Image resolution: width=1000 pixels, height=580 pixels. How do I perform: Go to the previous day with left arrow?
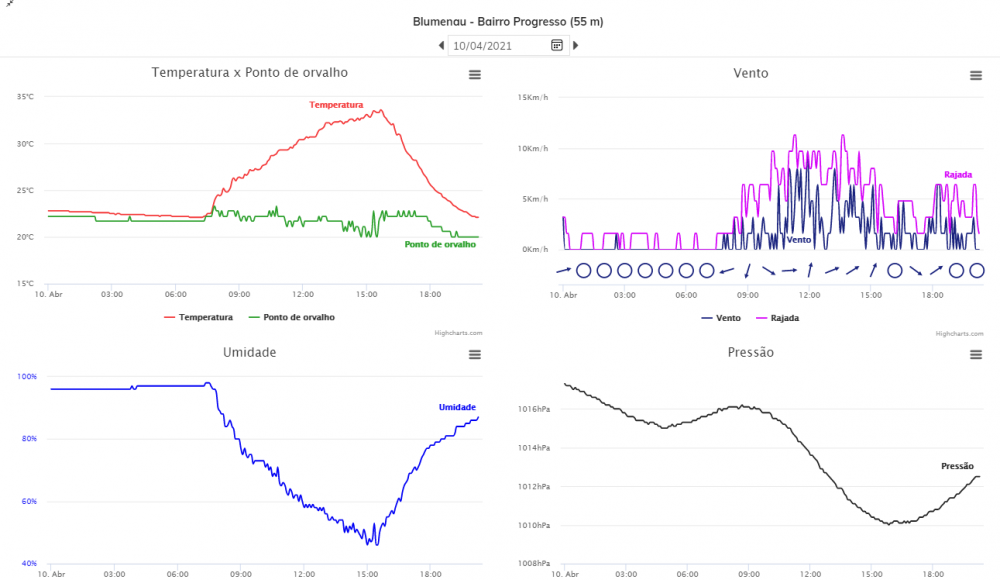point(442,45)
